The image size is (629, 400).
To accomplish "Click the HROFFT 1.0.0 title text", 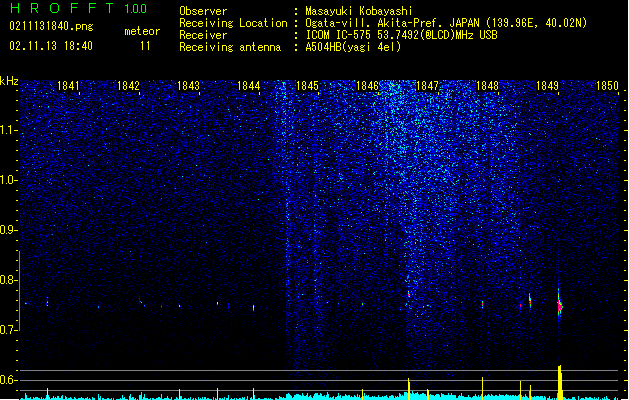I will (79, 8).
